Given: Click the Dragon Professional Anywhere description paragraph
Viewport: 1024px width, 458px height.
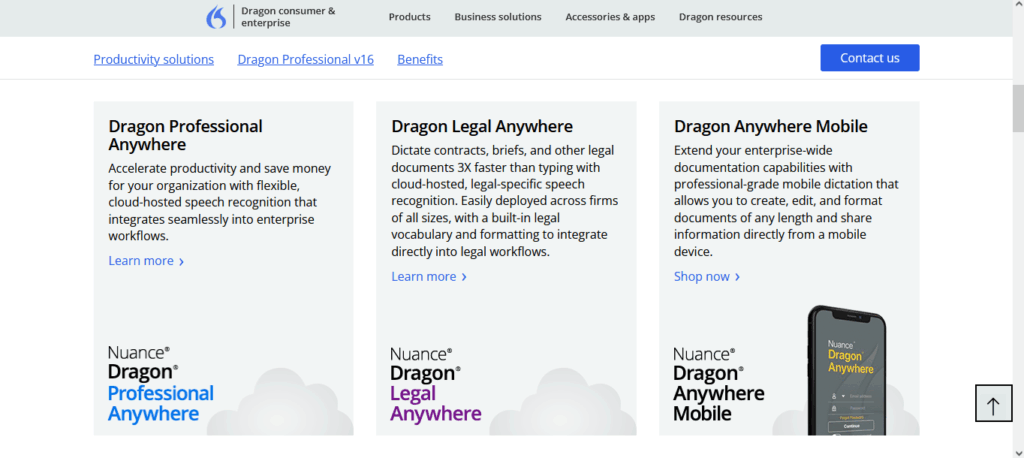Looking at the screenshot, I should [x=220, y=202].
